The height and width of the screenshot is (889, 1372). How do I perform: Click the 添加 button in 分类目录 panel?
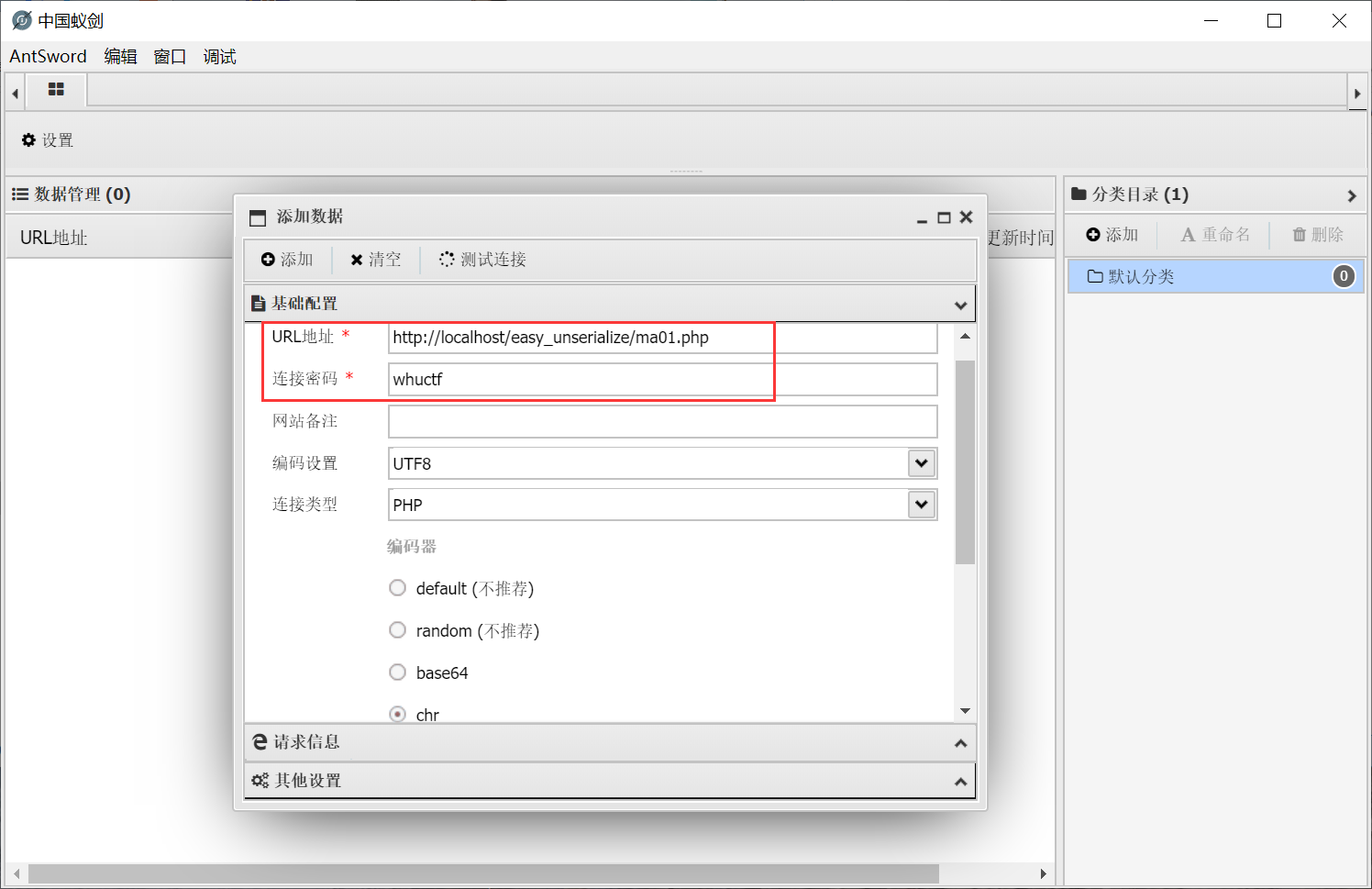1111,234
